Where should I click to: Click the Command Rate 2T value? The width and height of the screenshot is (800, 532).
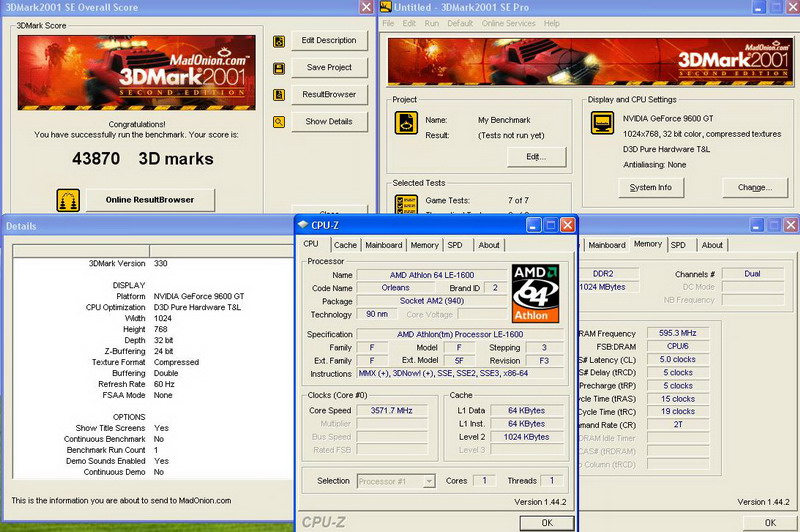point(678,425)
